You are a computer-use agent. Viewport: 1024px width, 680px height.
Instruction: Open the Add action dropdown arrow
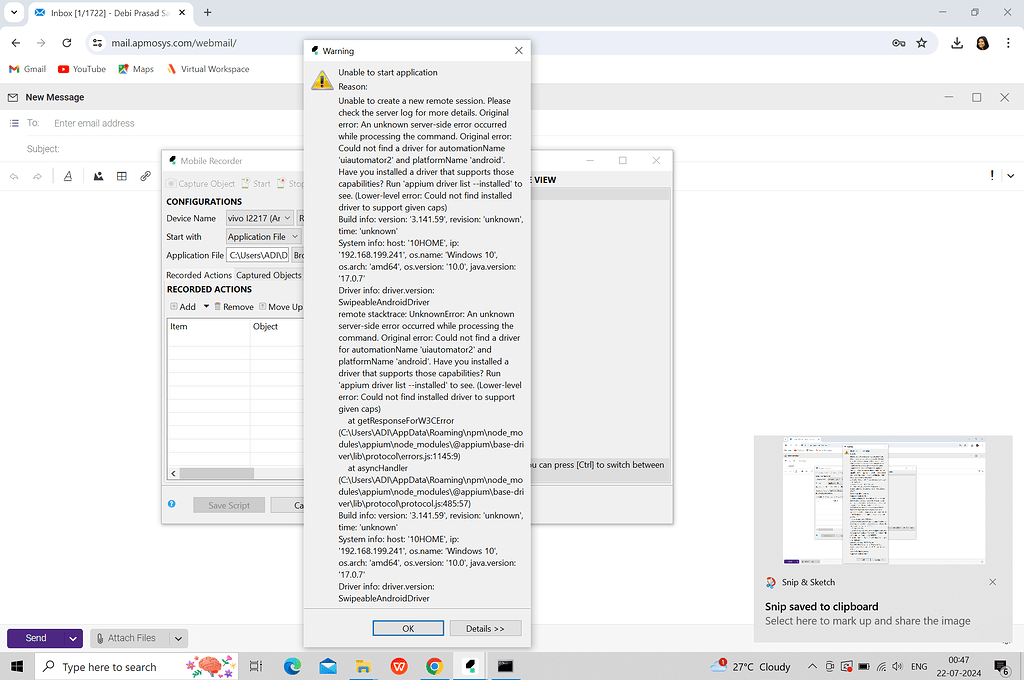206,306
